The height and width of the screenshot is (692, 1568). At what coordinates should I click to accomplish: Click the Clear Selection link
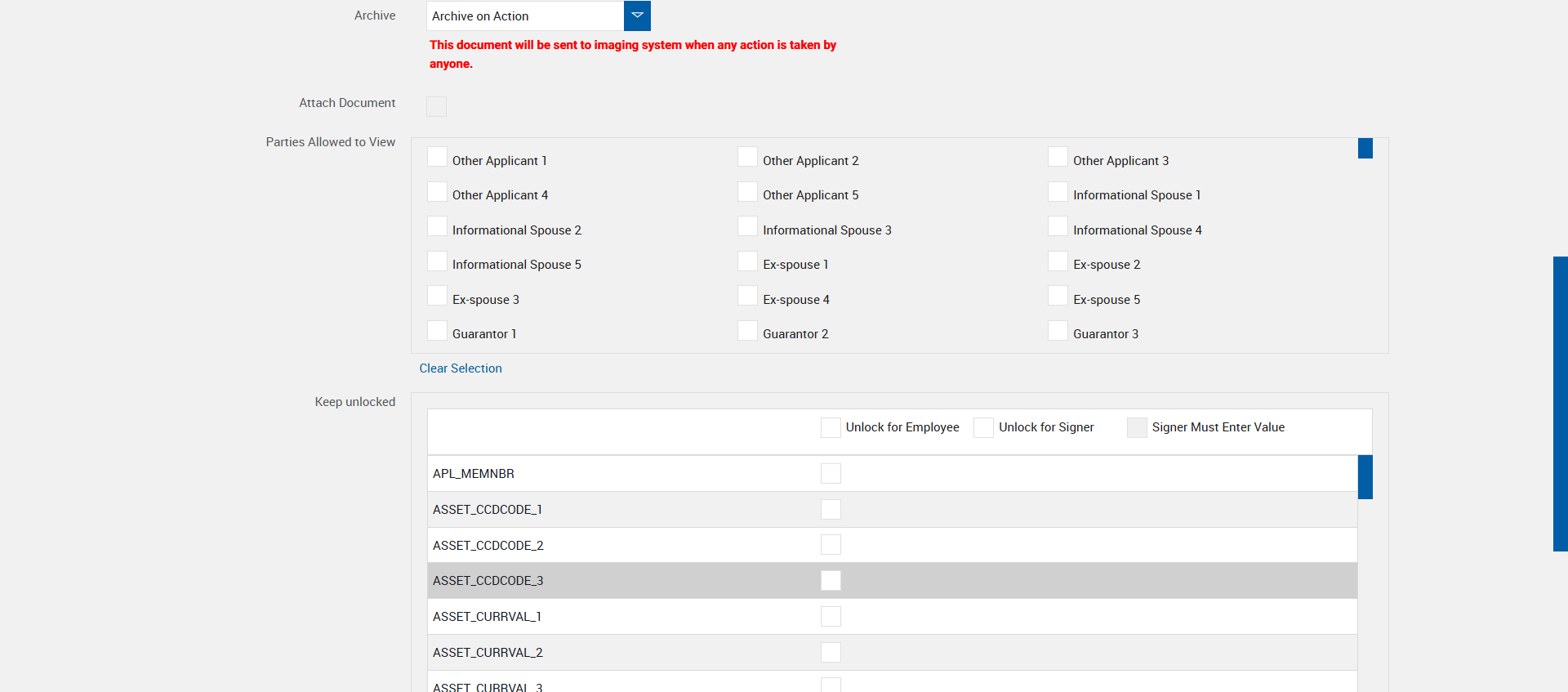coord(461,368)
